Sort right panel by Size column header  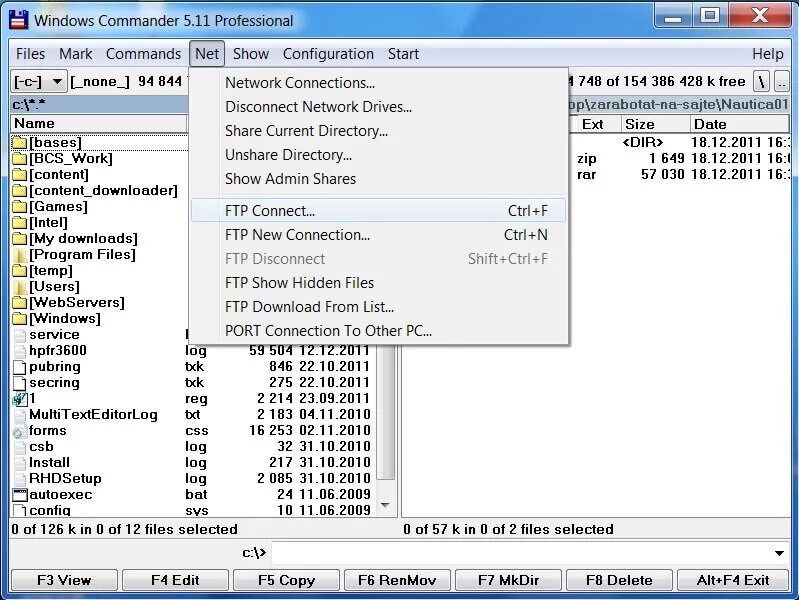655,124
